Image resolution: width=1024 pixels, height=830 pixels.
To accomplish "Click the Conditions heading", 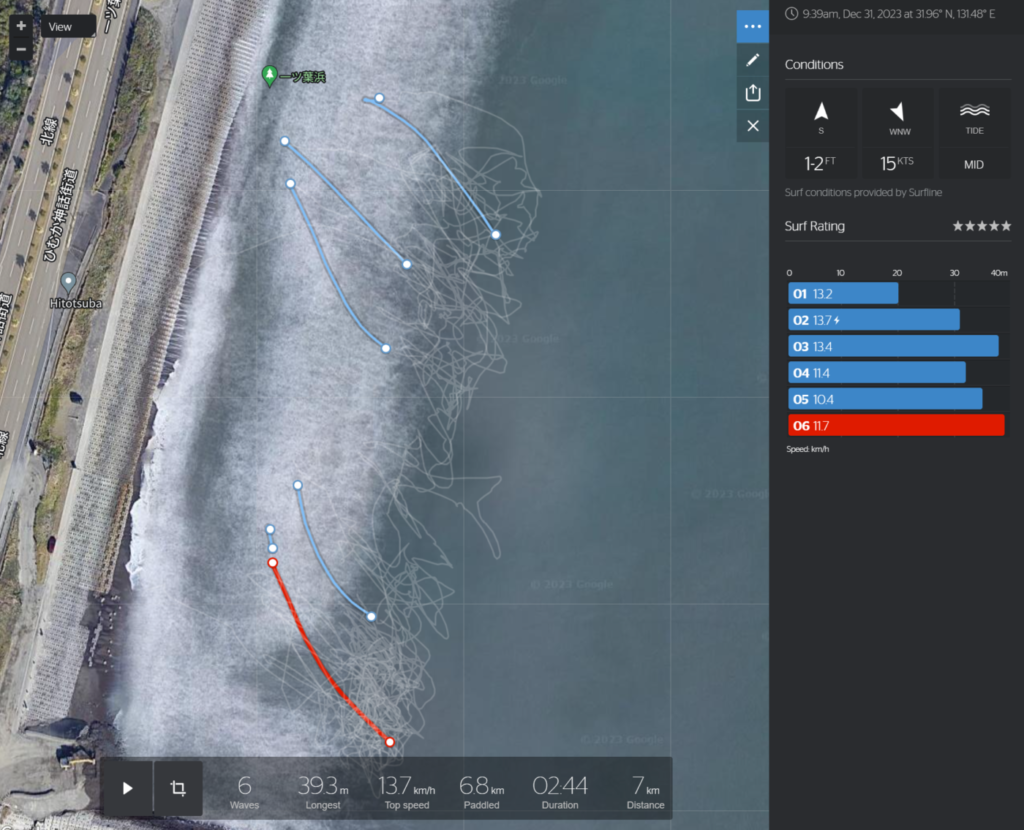I will click(814, 65).
